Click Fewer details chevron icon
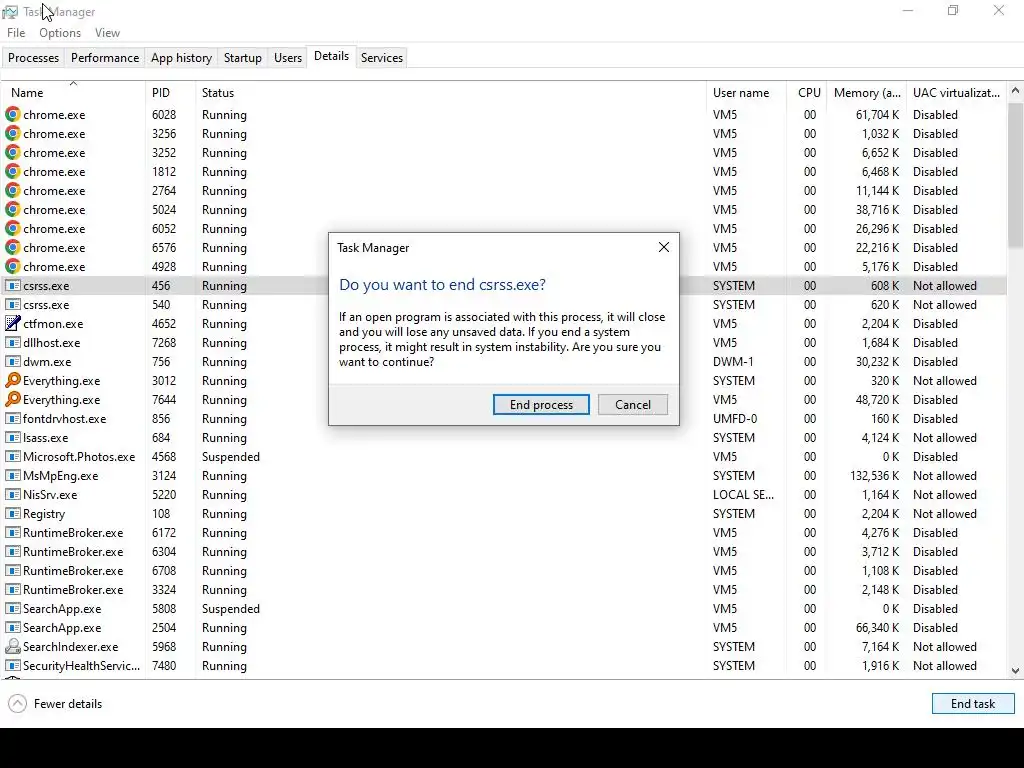Image resolution: width=1024 pixels, height=768 pixels. 18,703
